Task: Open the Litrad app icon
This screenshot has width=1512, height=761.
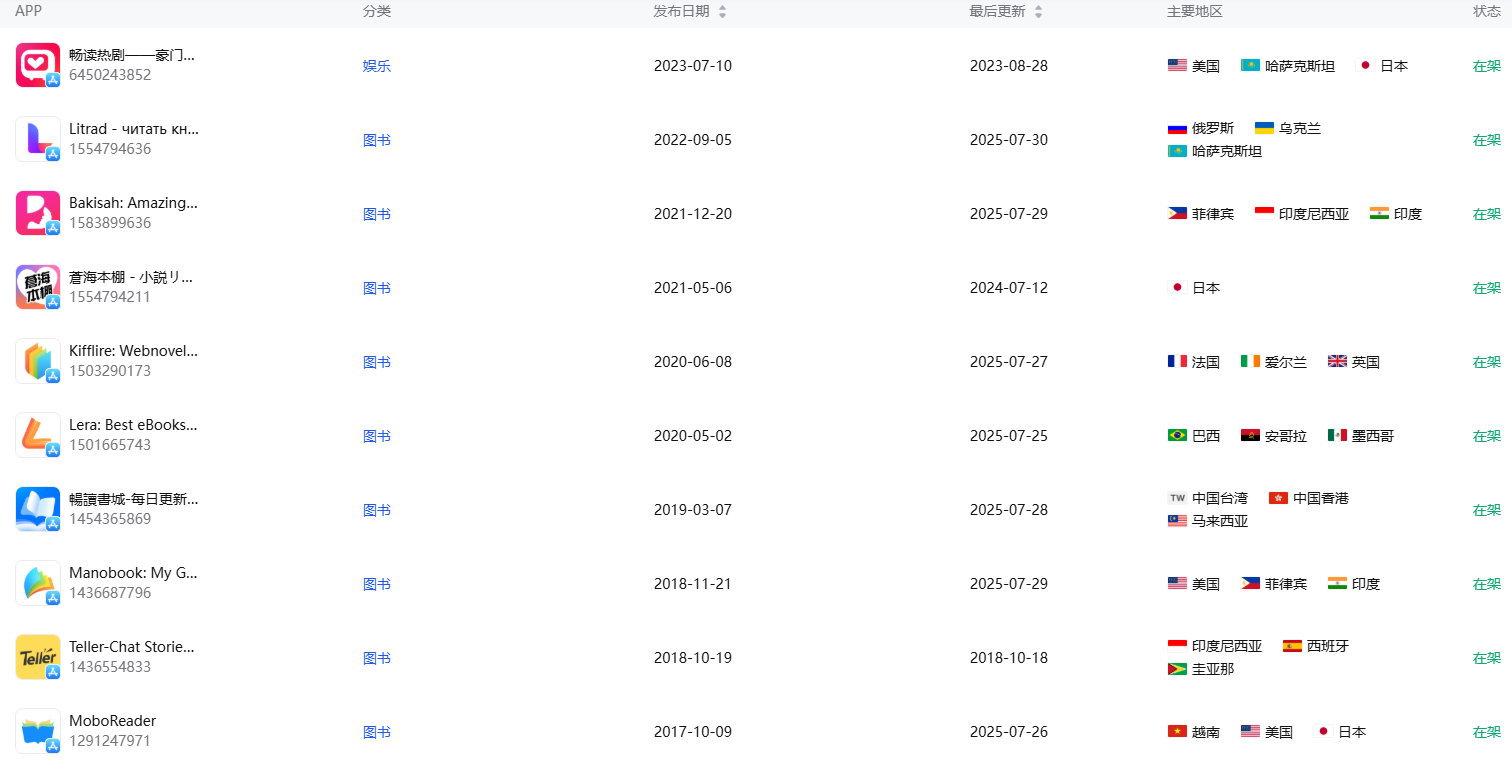Action: point(38,139)
